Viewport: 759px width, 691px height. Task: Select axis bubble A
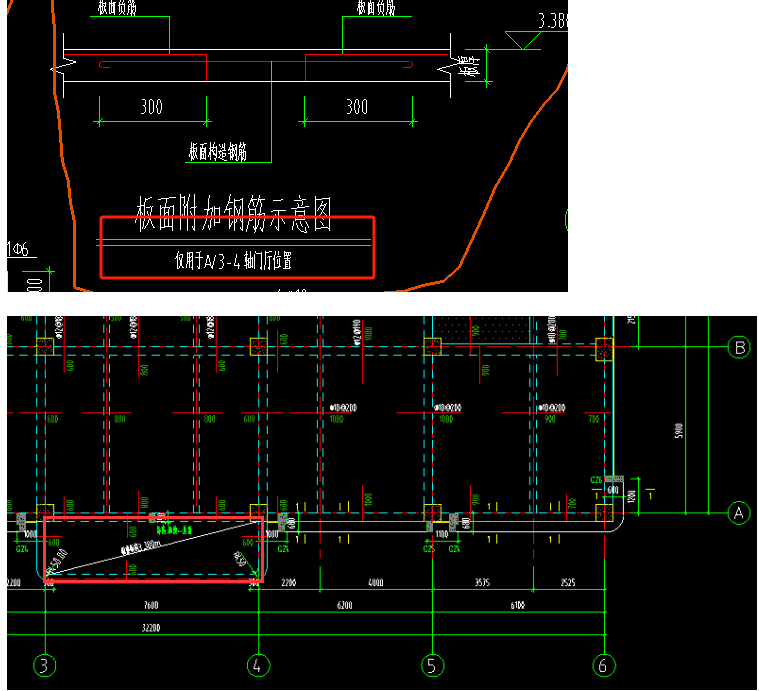pyautogui.click(x=739, y=513)
